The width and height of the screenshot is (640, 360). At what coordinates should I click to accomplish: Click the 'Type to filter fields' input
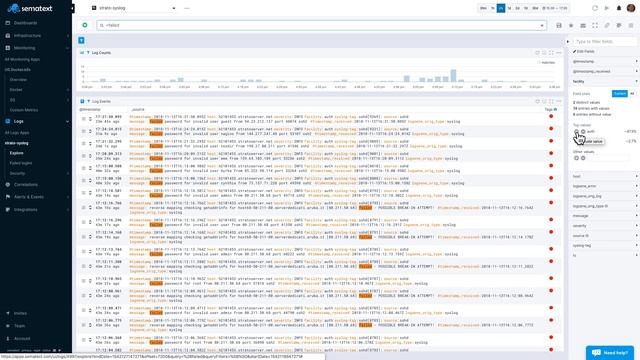click(605, 42)
